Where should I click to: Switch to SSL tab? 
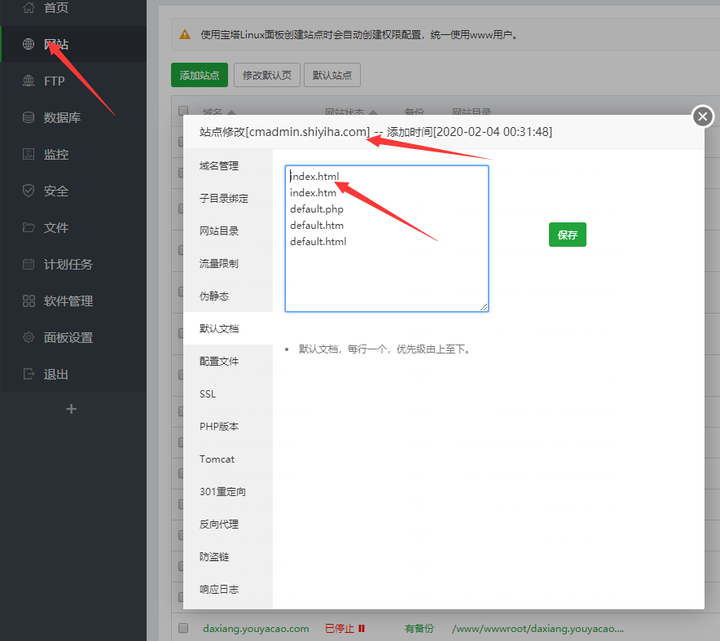(x=228, y=394)
